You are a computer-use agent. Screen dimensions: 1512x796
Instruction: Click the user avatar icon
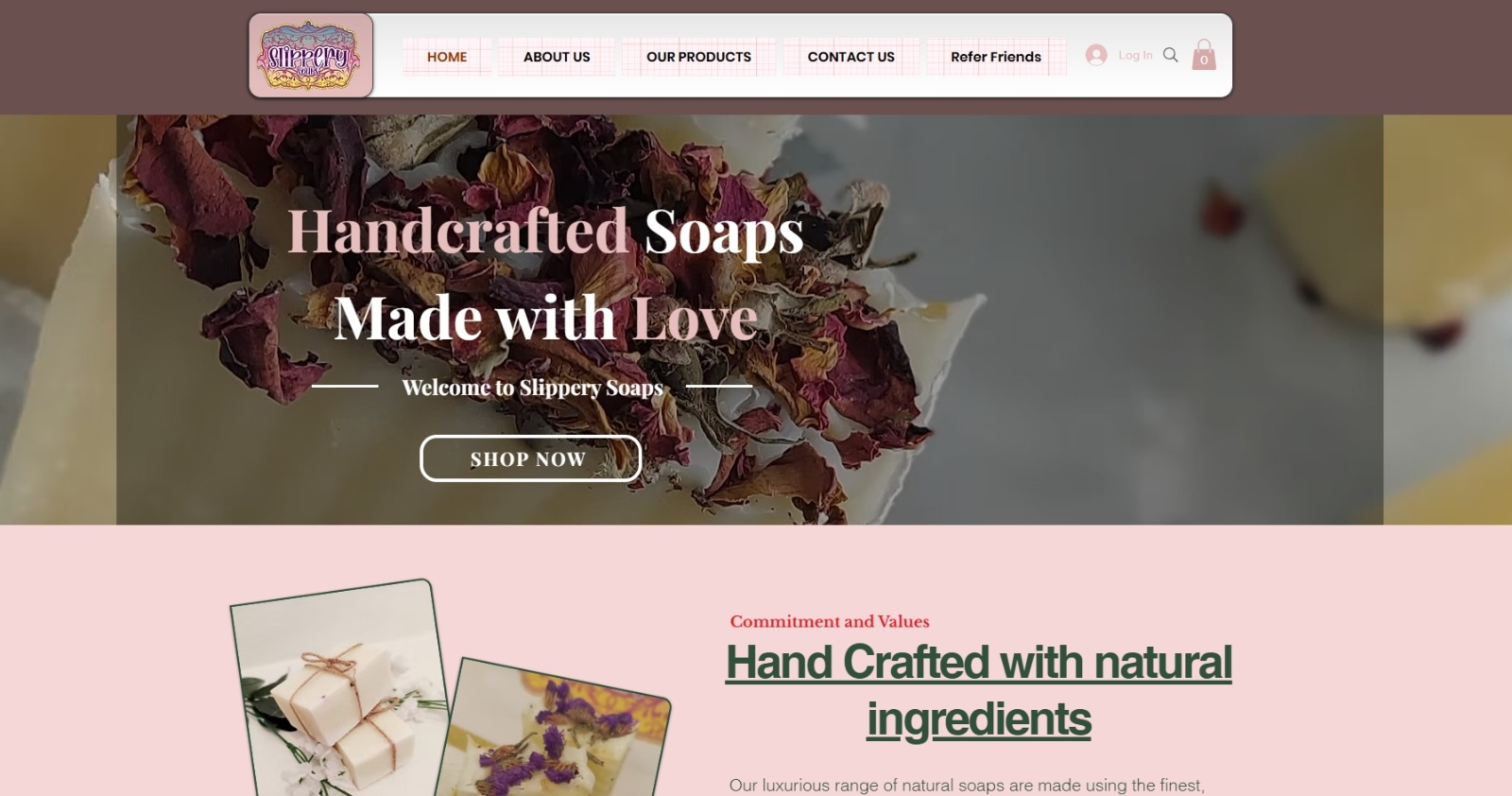coord(1096,55)
